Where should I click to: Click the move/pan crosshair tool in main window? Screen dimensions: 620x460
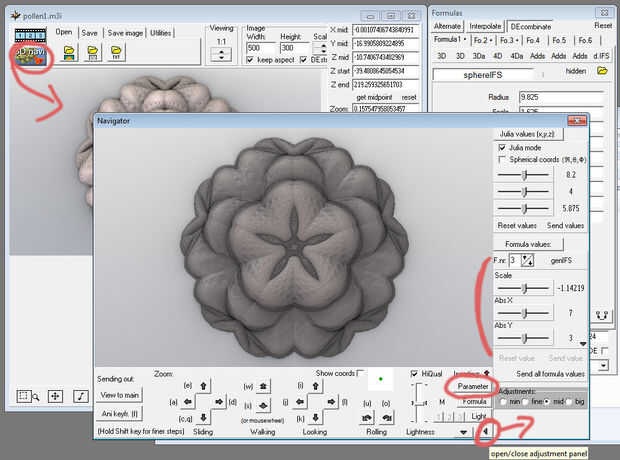click(x=55, y=396)
